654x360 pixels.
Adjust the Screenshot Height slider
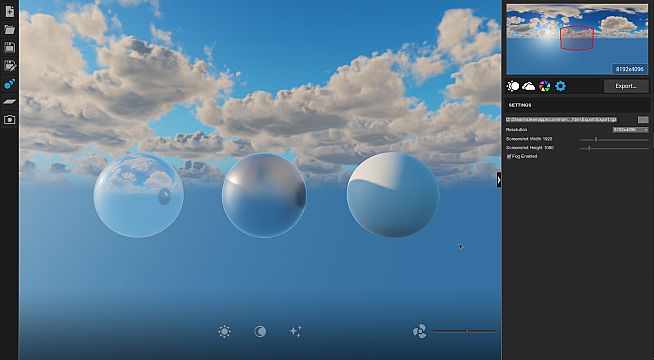(614, 148)
